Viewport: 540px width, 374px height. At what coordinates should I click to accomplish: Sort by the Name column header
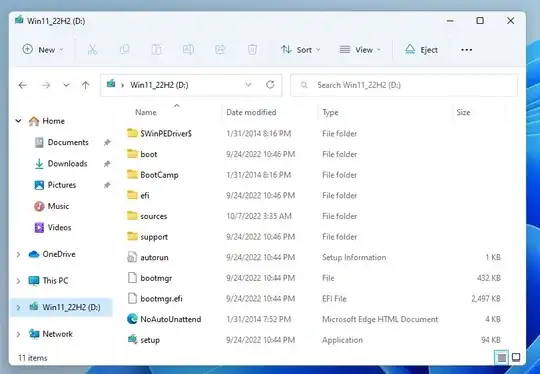pyautogui.click(x=146, y=112)
